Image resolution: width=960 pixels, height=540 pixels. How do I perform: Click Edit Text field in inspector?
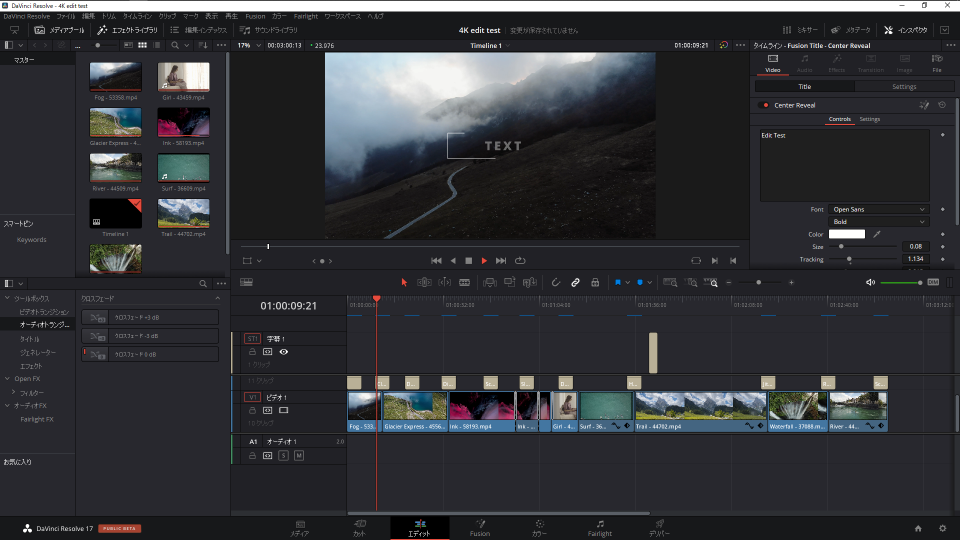[x=844, y=165]
